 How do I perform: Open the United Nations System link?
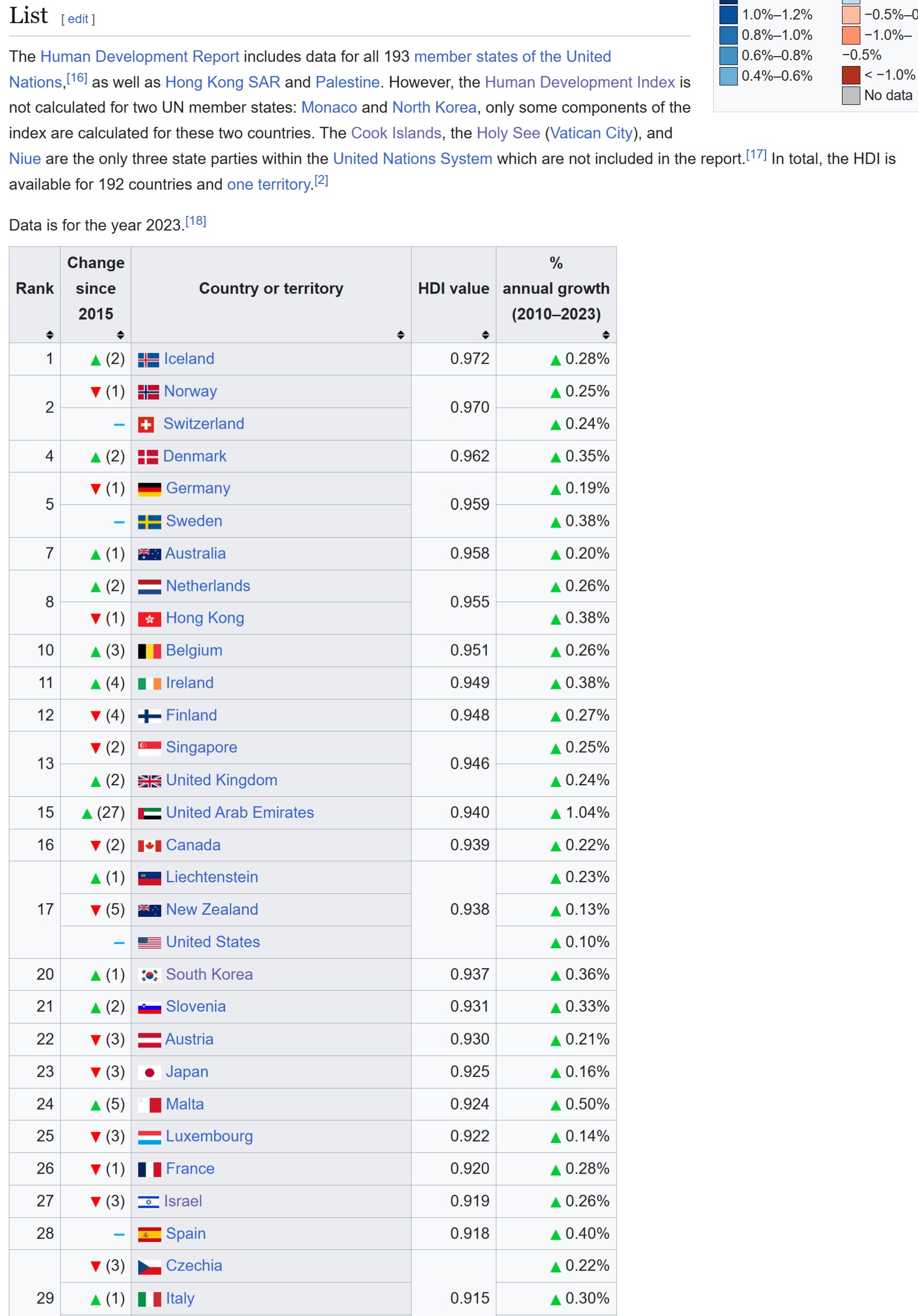[413, 159]
